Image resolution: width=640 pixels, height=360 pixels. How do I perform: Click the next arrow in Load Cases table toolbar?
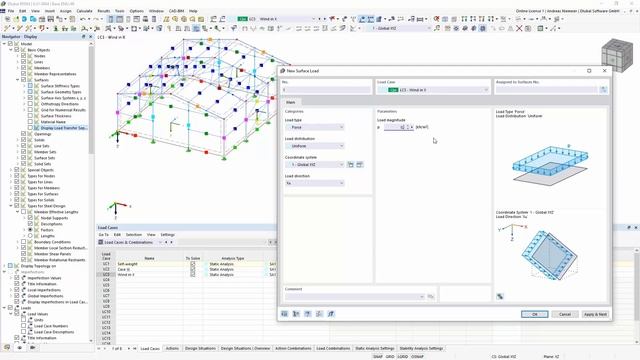[171, 242]
